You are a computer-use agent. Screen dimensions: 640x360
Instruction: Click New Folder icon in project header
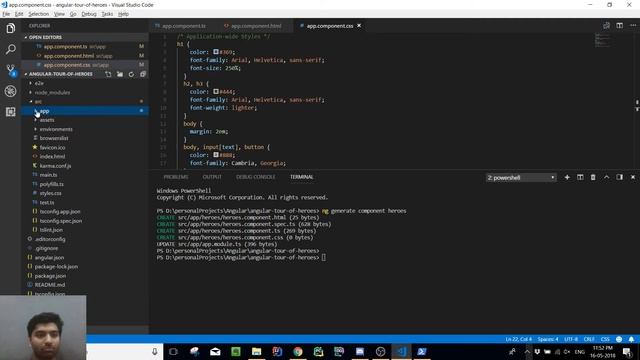(x=120, y=74)
